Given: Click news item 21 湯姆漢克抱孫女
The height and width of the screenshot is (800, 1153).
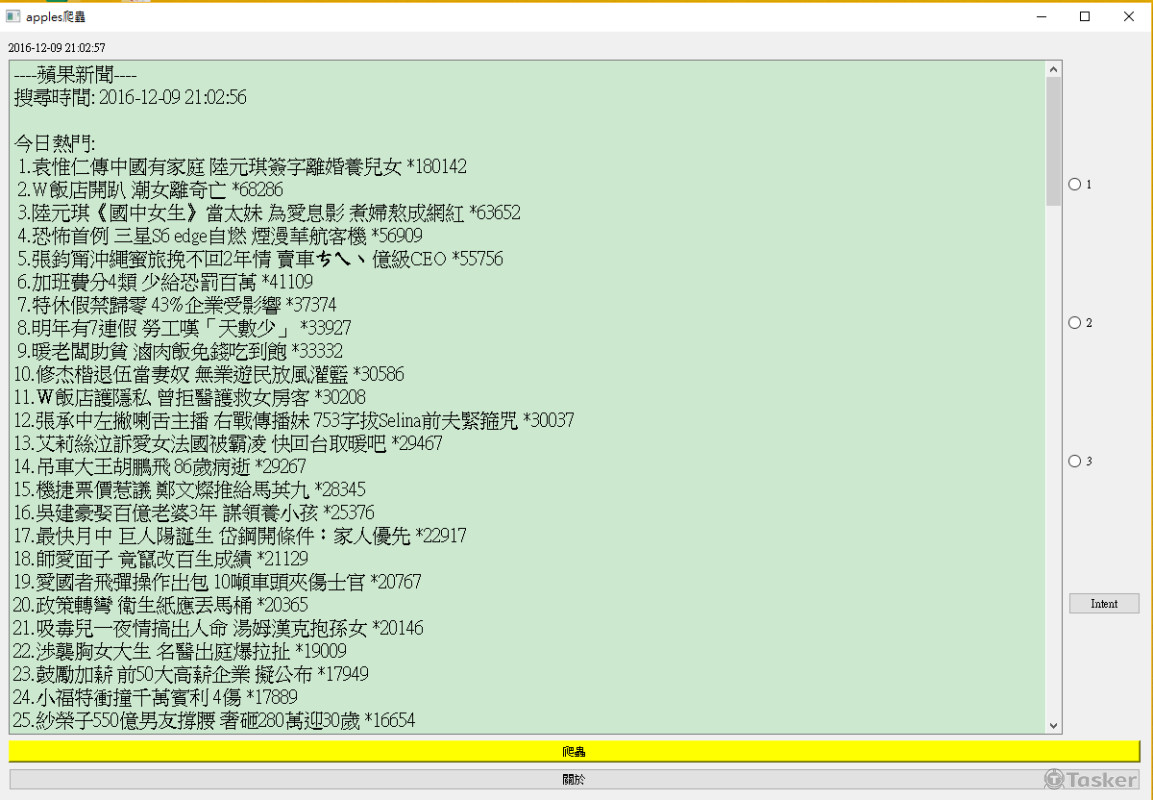Looking at the screenshot, I should (218, 628).
